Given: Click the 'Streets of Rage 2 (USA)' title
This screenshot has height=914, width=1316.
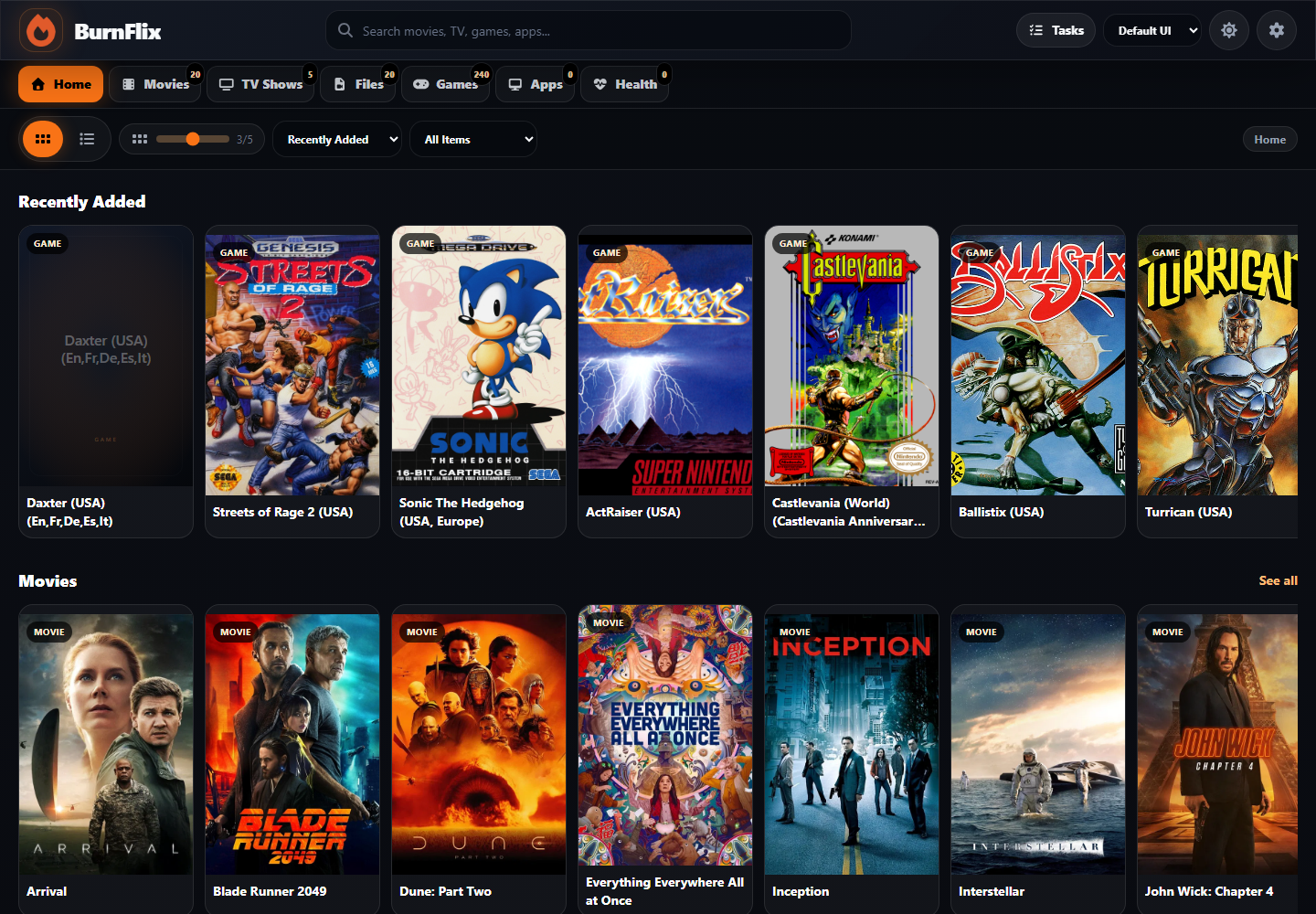Looking at the screenshot, I should (x=282, y=512).
